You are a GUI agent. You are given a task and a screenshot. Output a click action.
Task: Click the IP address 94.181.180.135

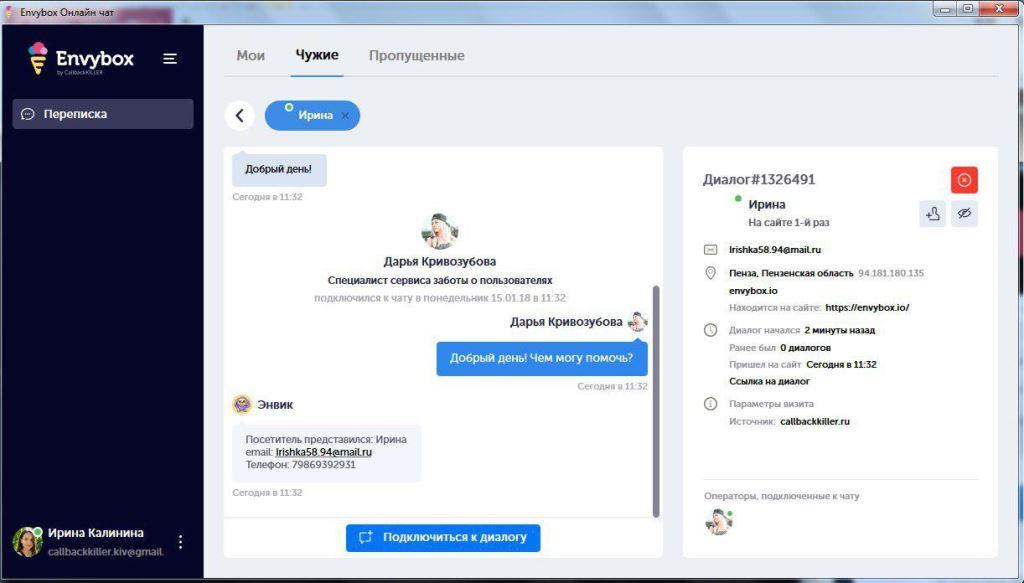pyautogui.click(x=891, y=273)
